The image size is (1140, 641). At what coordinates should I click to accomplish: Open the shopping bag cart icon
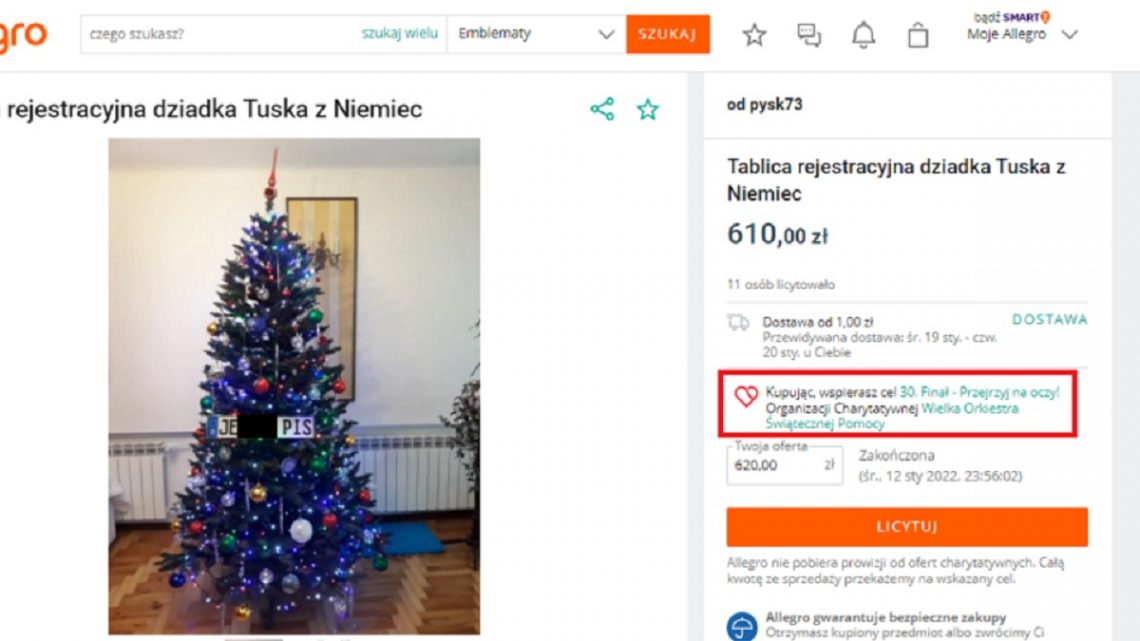[x=918, y=34]
